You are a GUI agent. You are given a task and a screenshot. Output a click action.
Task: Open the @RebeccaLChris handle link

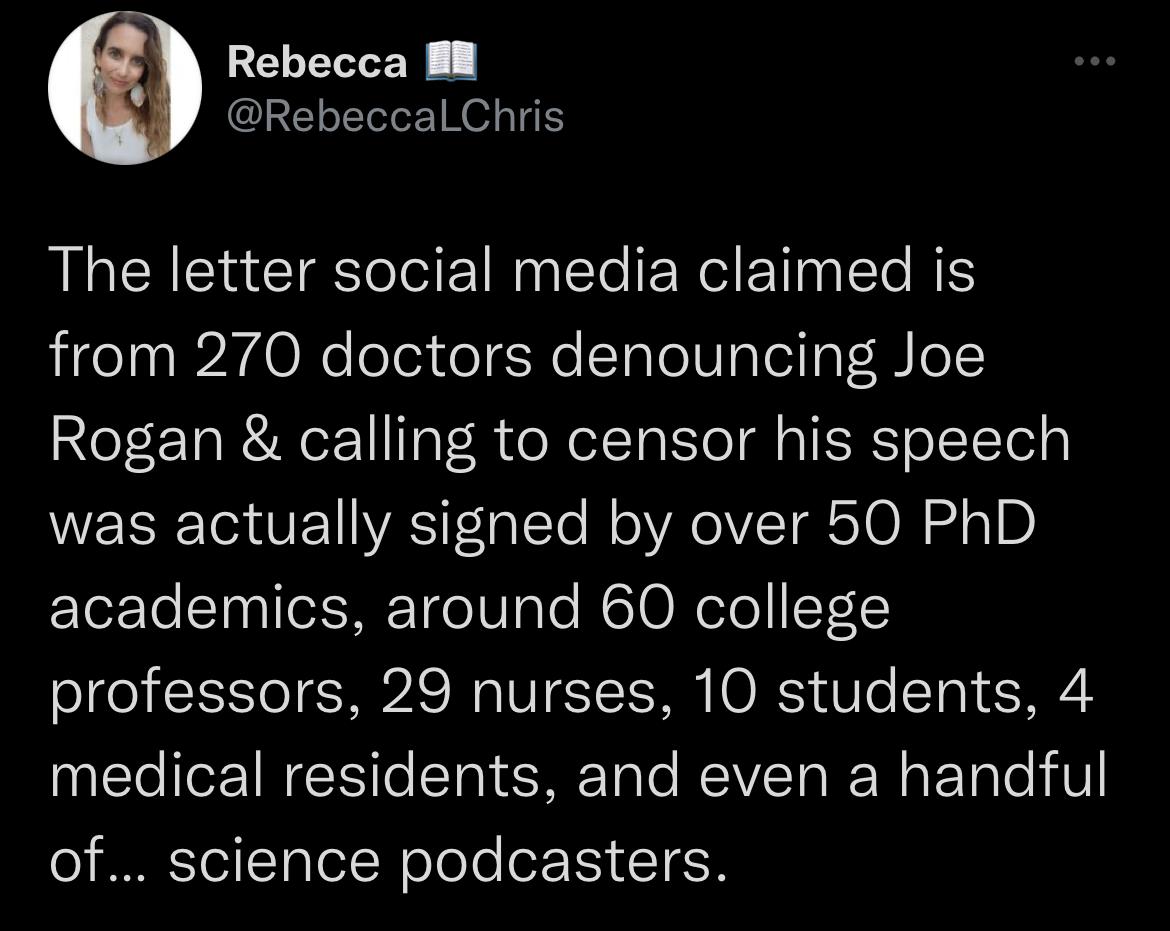[395, 116]
